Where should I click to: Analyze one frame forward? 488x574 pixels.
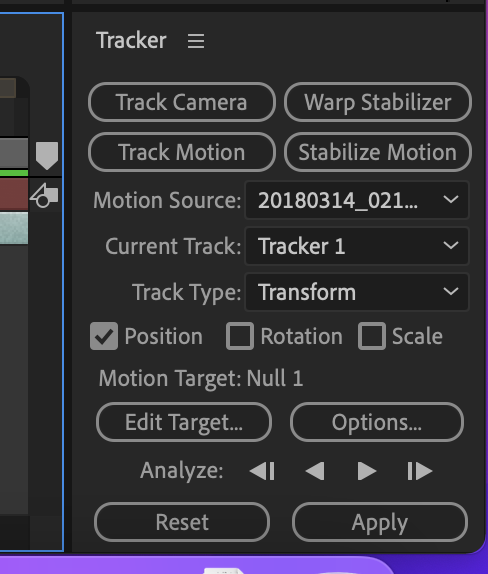click(x=420, y=471)
